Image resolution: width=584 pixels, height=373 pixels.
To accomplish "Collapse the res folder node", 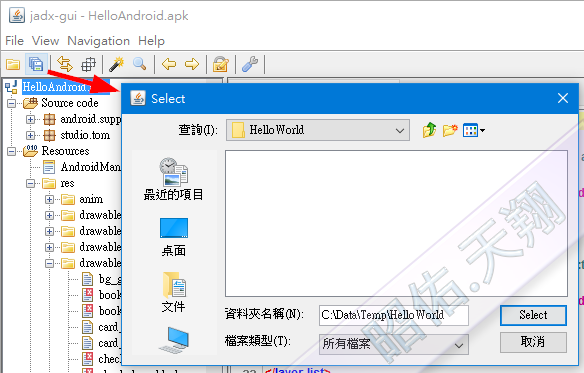I will (31, 183).
